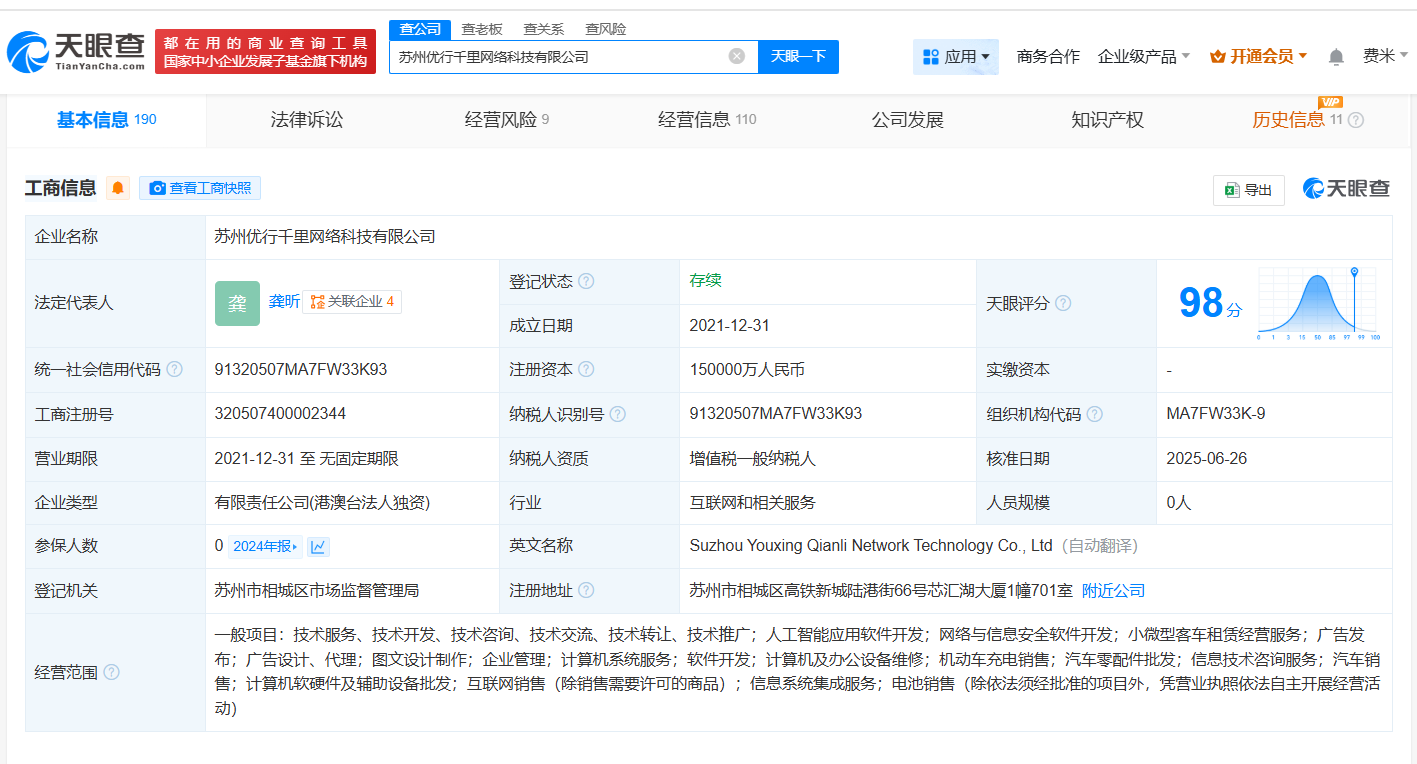Screen dimensions: 1417x764
Task: Click the 天眼查 logo in header
Action: pyautogui.click(x=76, y=52)
